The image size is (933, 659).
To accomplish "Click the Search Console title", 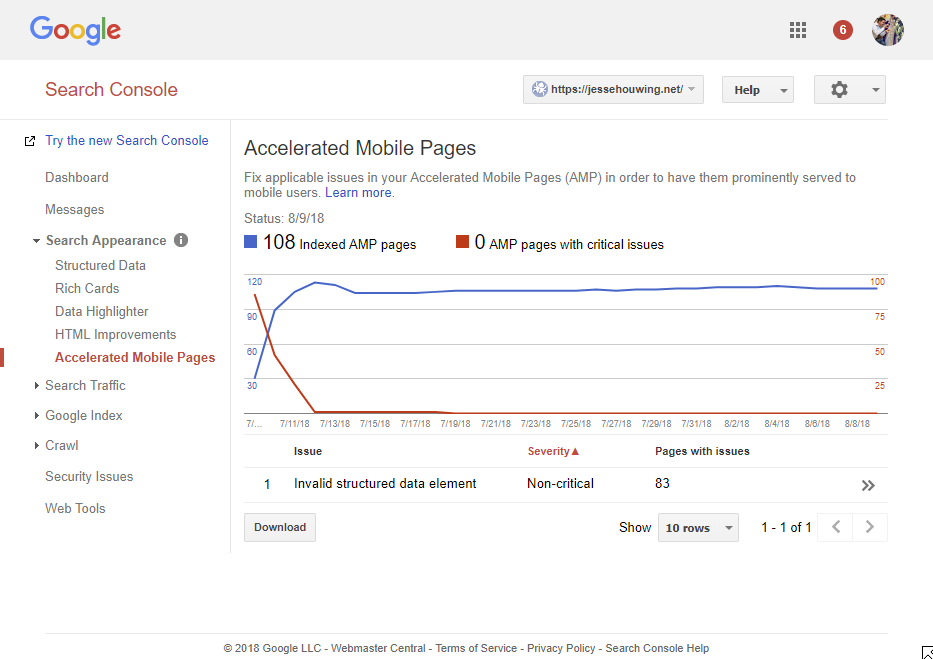I will tap(111, 90).
